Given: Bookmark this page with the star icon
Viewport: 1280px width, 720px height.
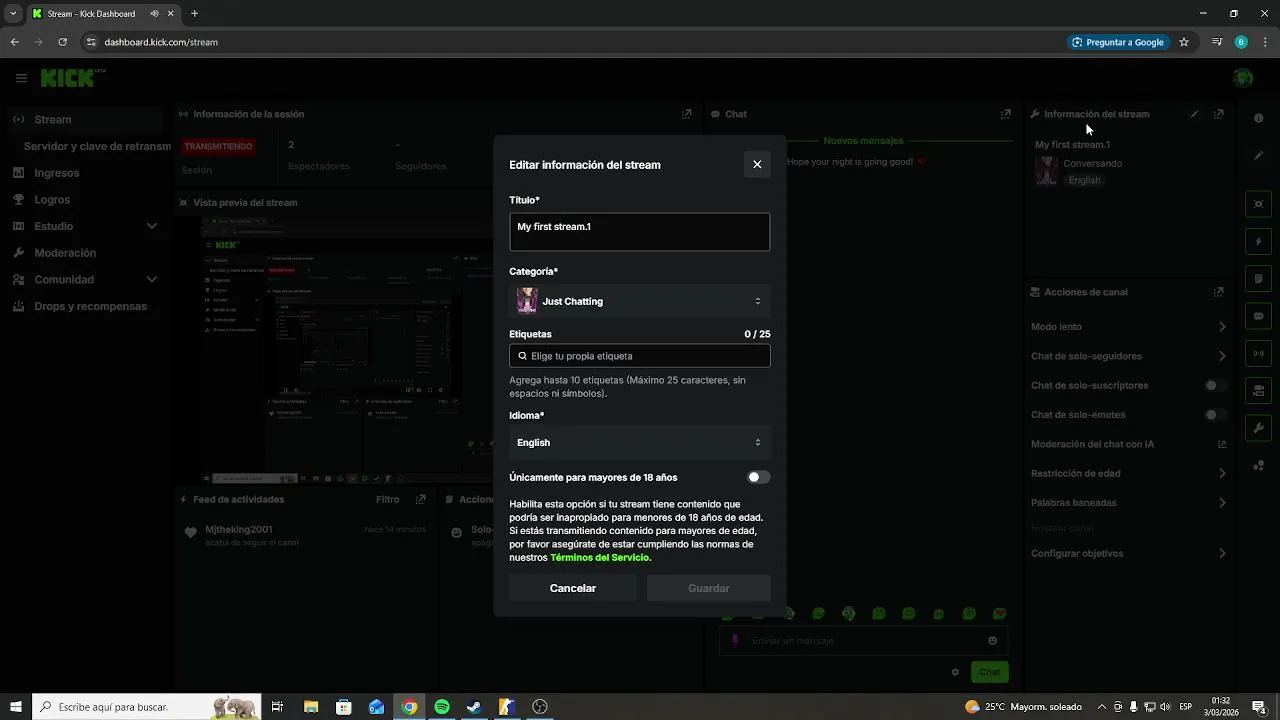Looking at the screenshot, I should click(1184, 42).
